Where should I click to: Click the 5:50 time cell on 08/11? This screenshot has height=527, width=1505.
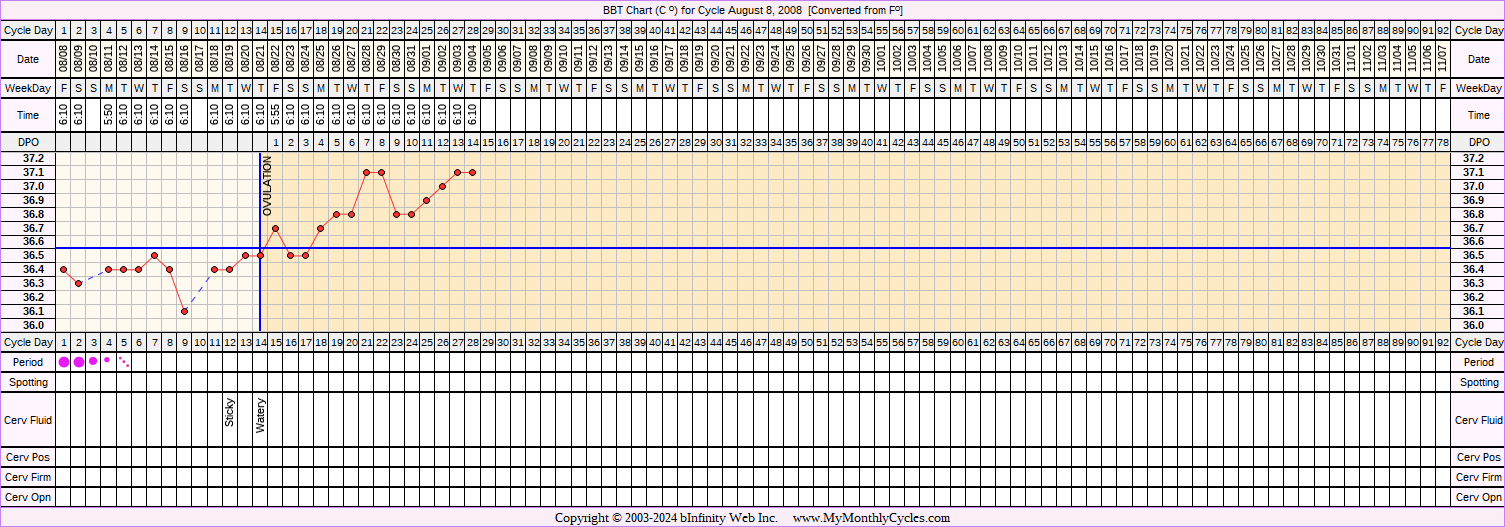[109, 116]
